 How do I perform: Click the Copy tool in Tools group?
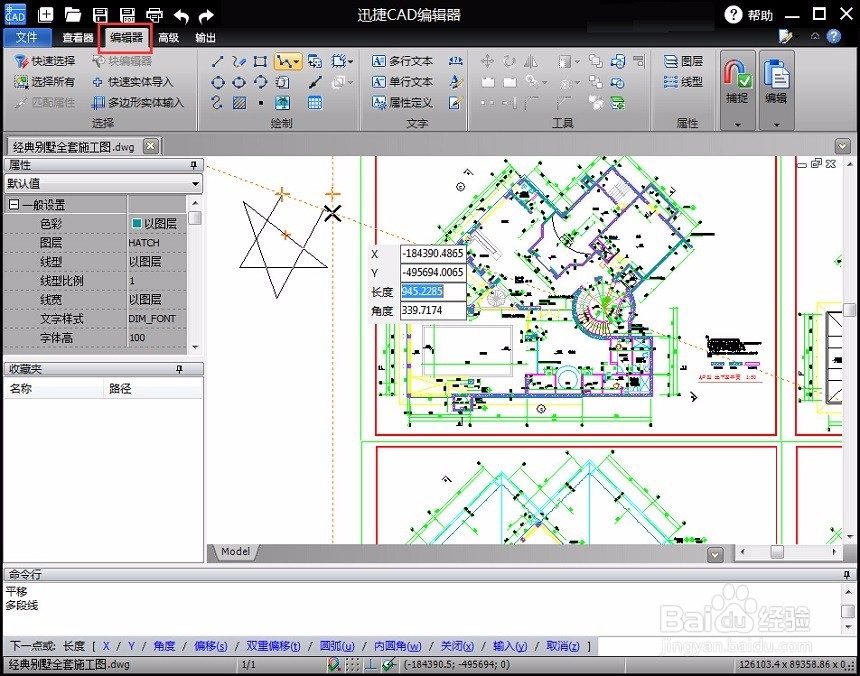pyautogui.click(x=595, y=61)
